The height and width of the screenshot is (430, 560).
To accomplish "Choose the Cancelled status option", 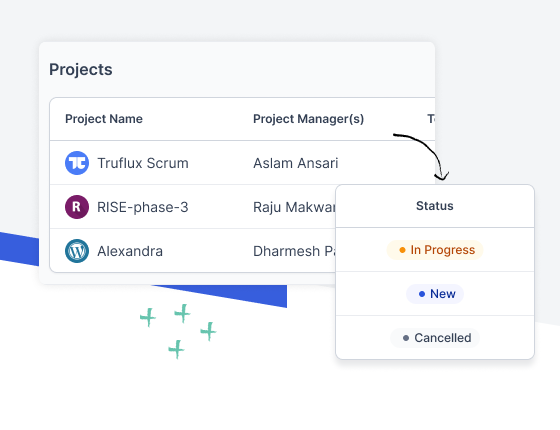I will click(x=435, y=338).
